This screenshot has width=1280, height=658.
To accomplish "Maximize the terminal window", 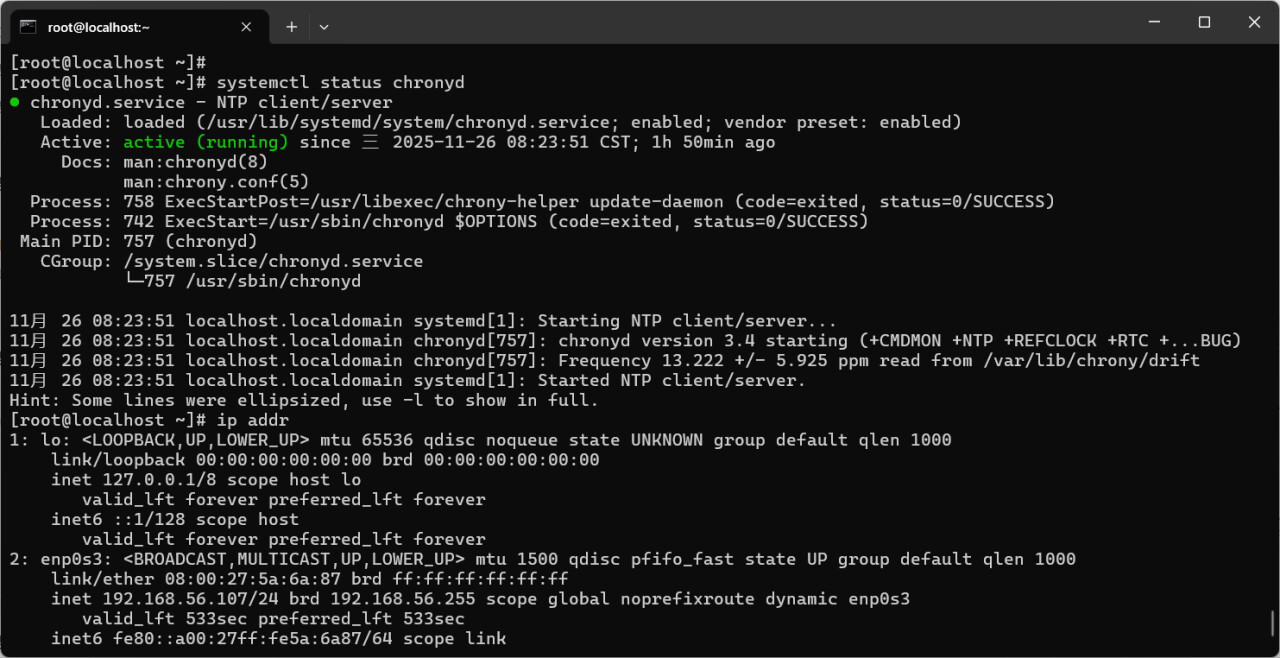I will point(1204,22).
